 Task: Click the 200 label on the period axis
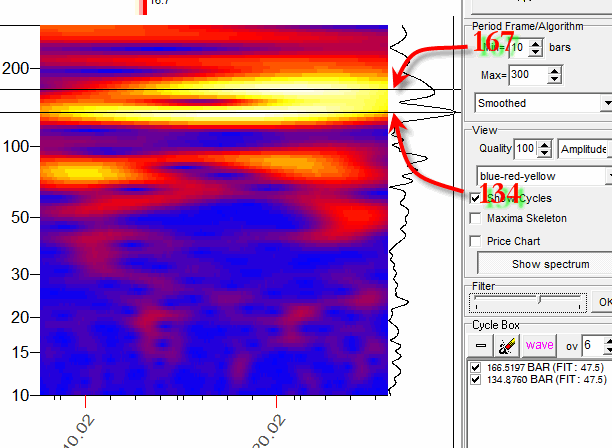point(16,69)
